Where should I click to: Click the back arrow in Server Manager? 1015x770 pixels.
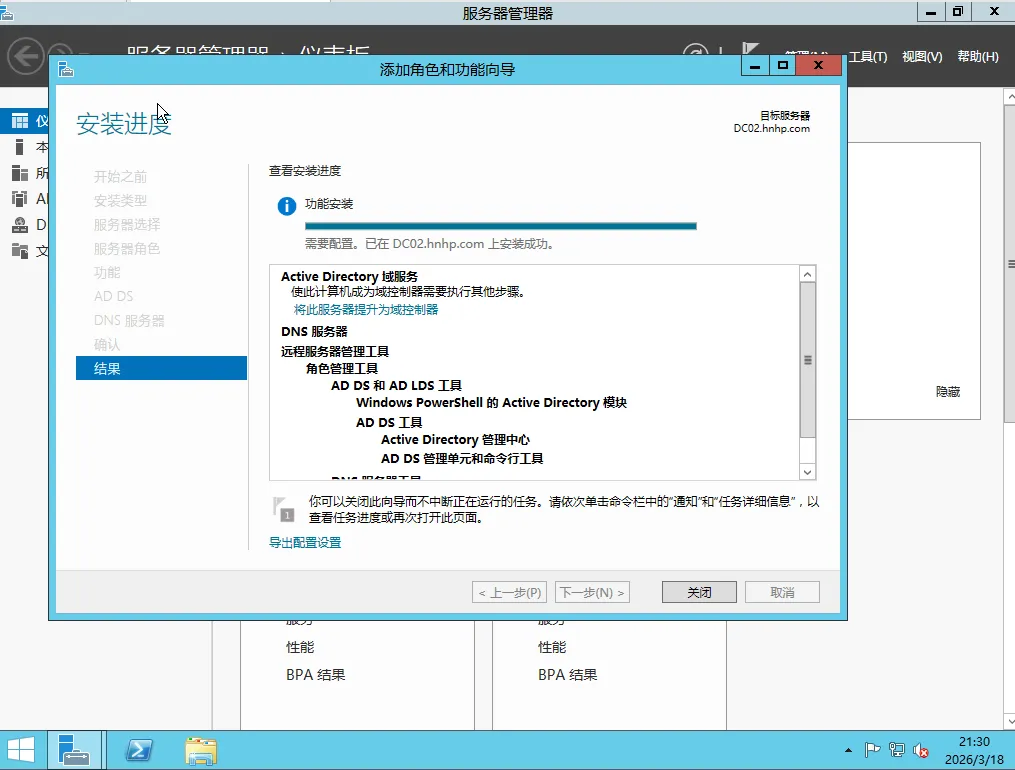coord(25,56)
